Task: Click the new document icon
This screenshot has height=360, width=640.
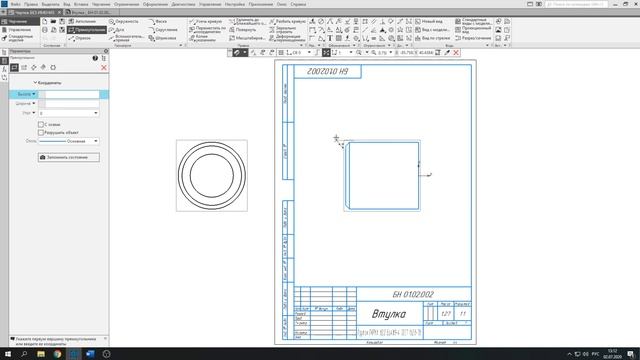Action: point(45,21)
